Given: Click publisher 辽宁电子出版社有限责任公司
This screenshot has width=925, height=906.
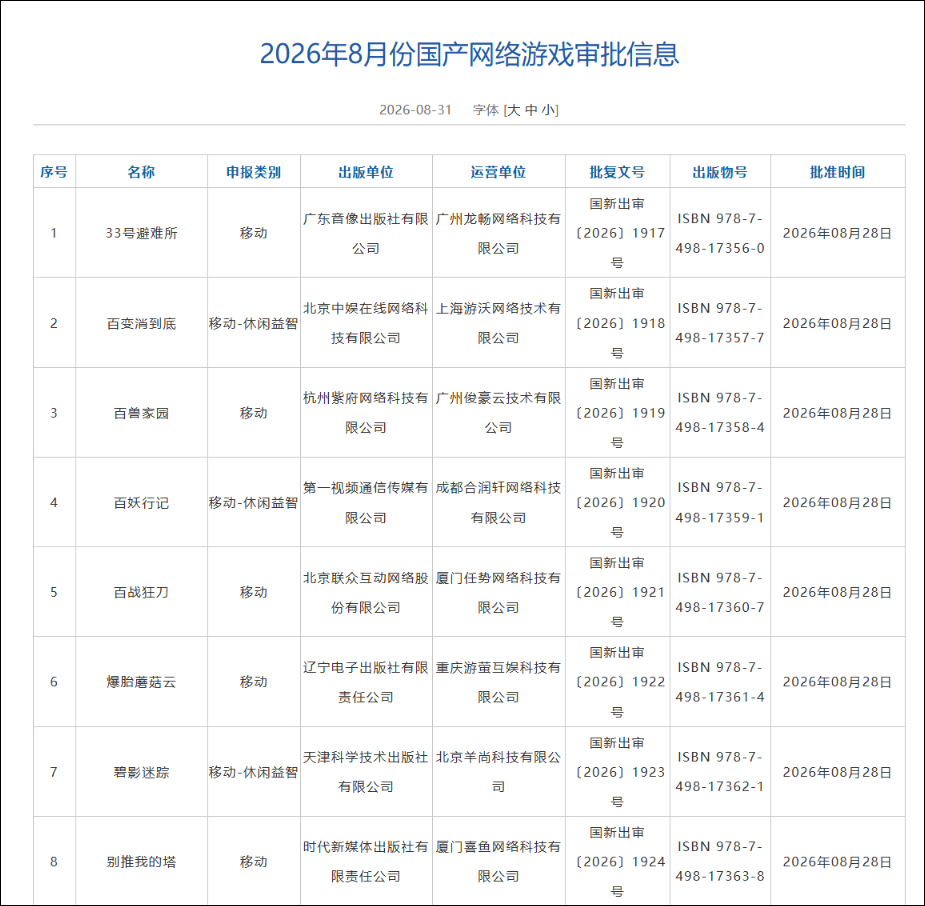Looking at the screenshot, I should coord(366,682).
